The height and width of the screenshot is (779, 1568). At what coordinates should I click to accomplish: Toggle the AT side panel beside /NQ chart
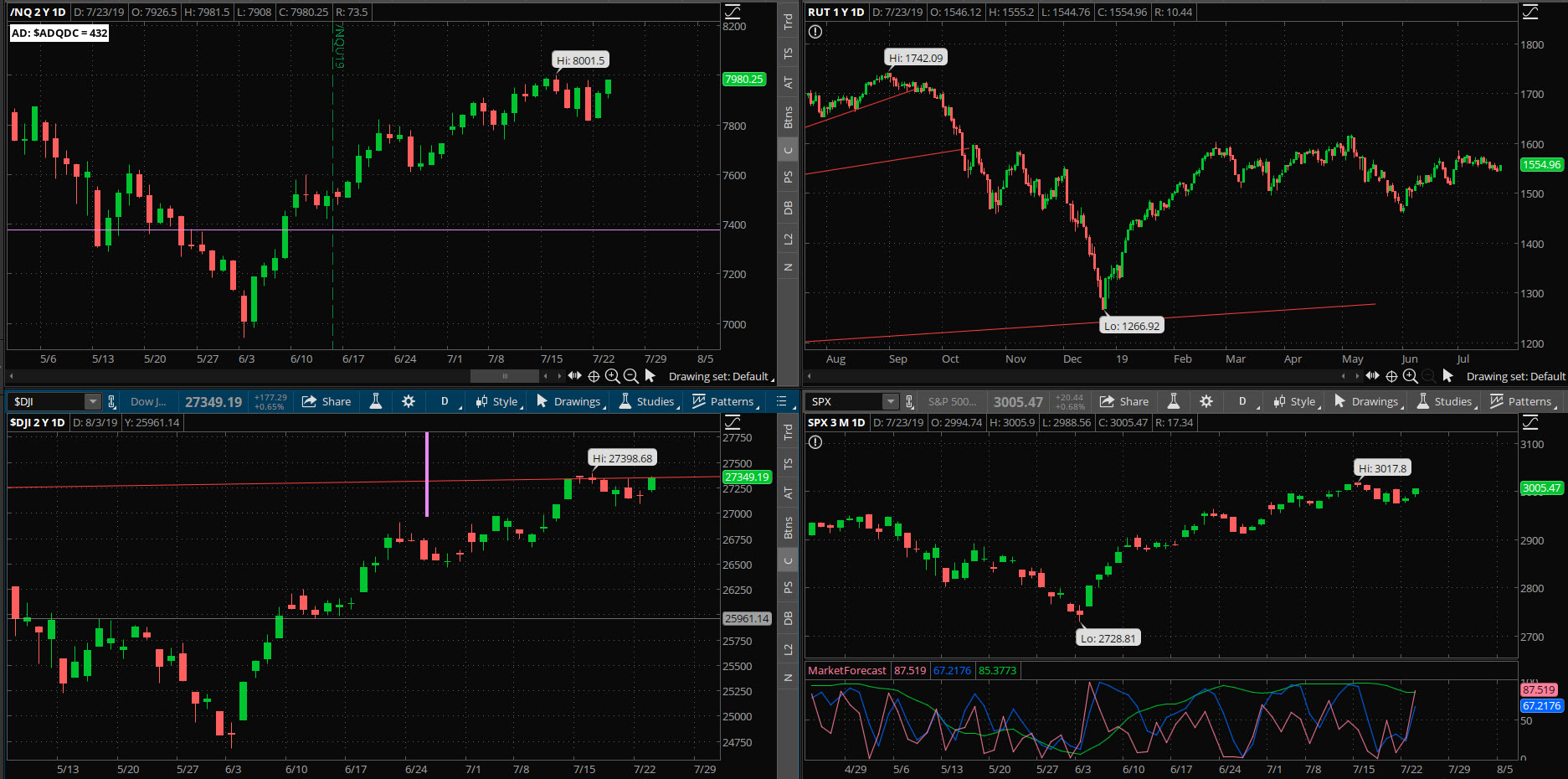788,82
